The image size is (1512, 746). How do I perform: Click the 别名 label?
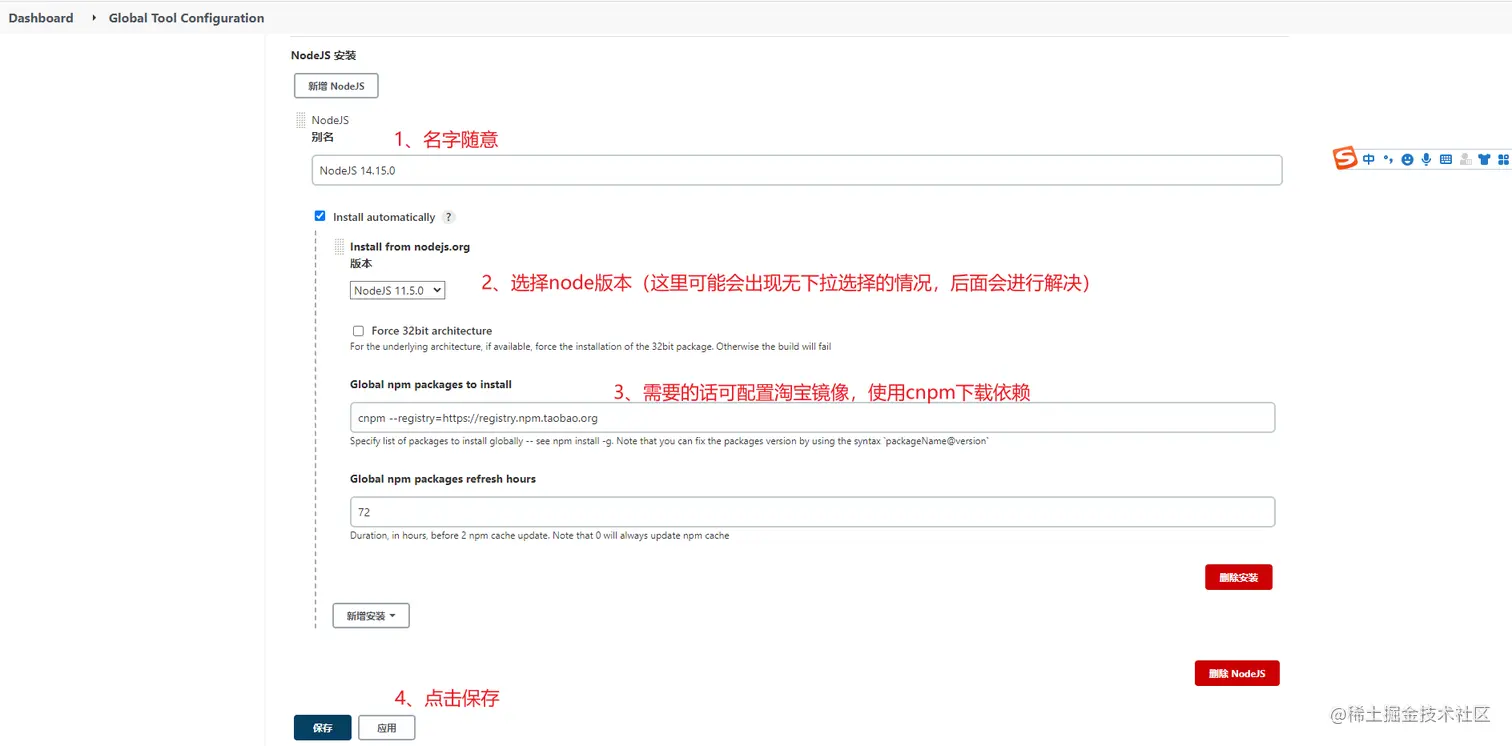tap(322, 137)
